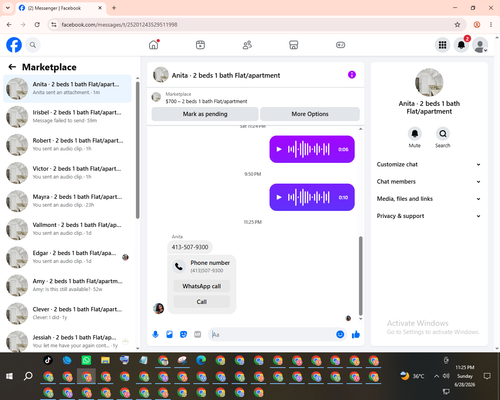The image size is (500, 400).
Task: Open the Anita conversation in the list
Action: pyautogui.click(x=67, y=88)
